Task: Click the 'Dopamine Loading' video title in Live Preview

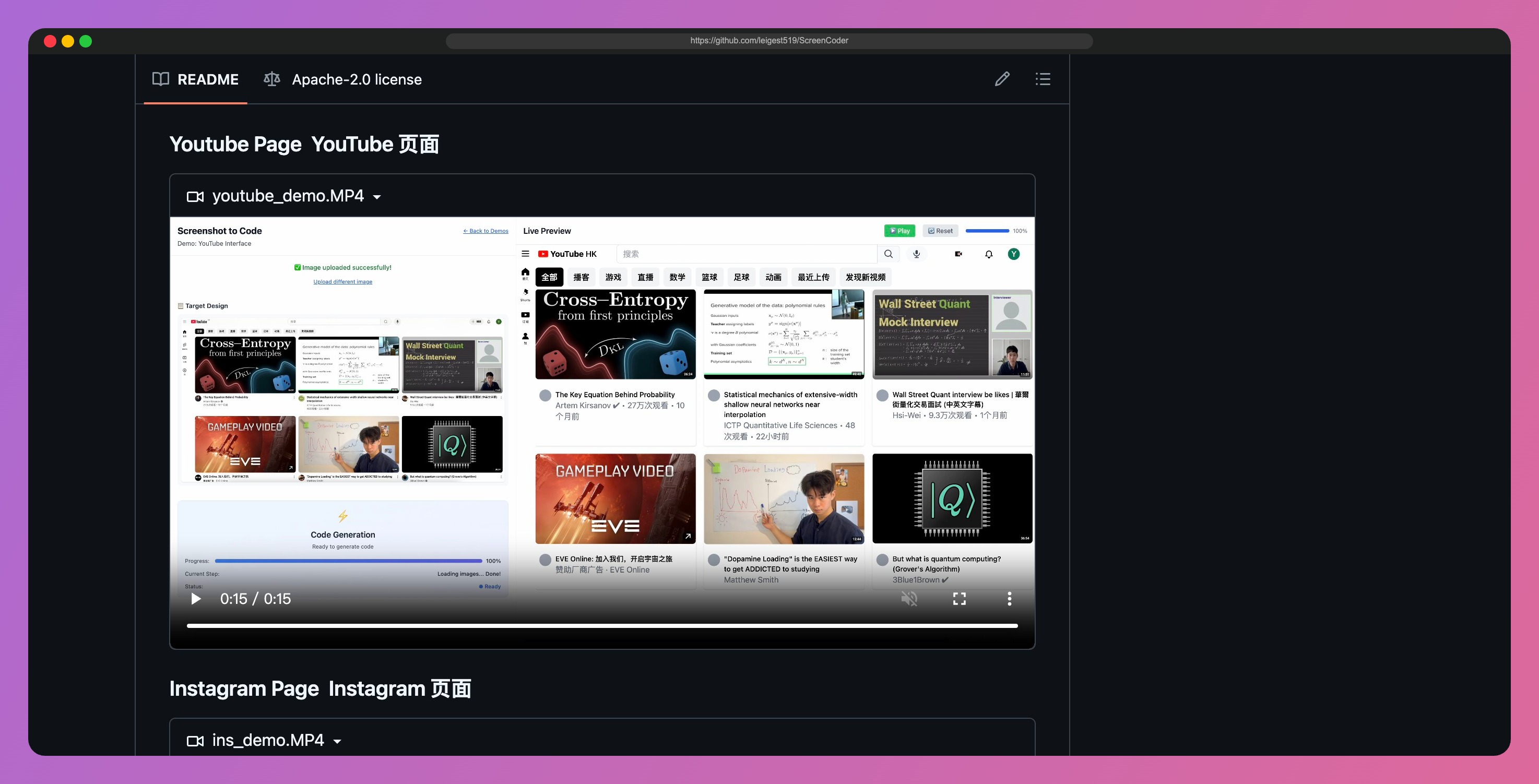Action: (x=790, y=564)
